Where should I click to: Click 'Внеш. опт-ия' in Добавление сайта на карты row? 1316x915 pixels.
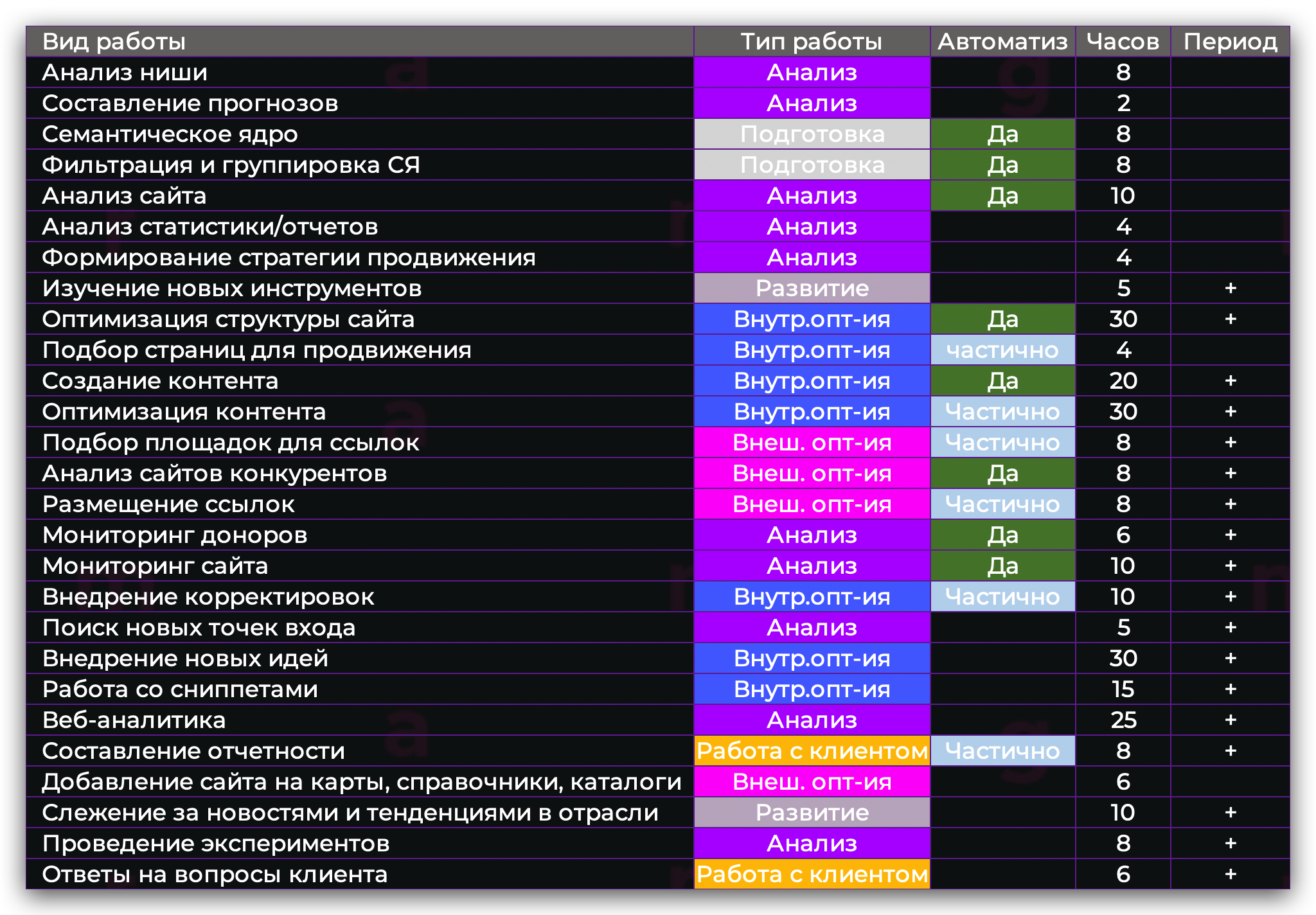pyautogui.click(x=812, y=782)
